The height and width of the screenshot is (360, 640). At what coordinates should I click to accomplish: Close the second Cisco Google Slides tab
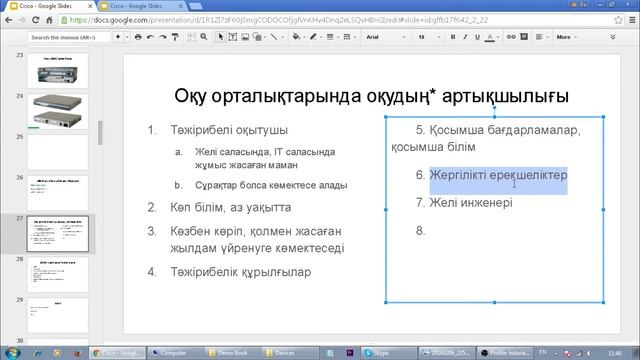pos(181,6)
